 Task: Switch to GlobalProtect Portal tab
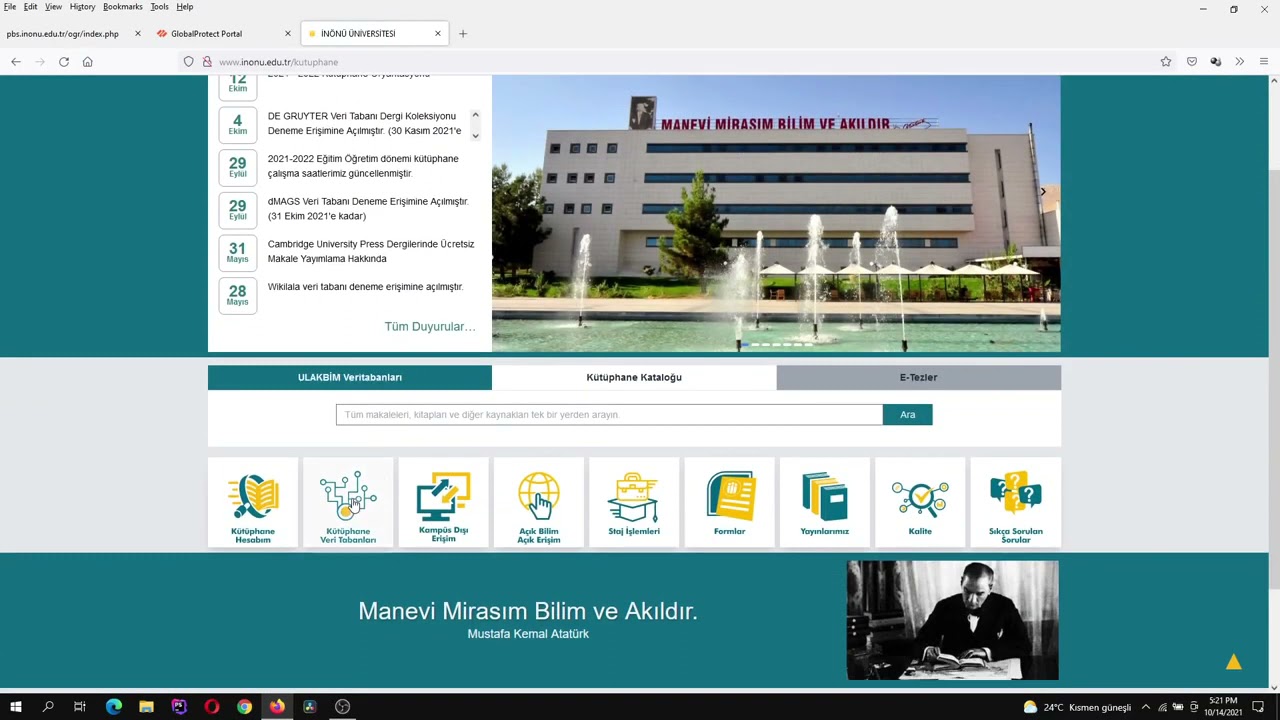[x=224, y=34]
